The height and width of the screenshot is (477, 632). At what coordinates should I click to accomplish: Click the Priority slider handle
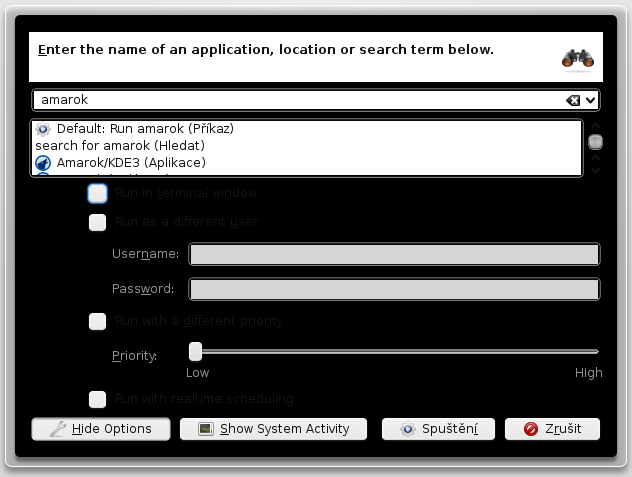[195, 352]
